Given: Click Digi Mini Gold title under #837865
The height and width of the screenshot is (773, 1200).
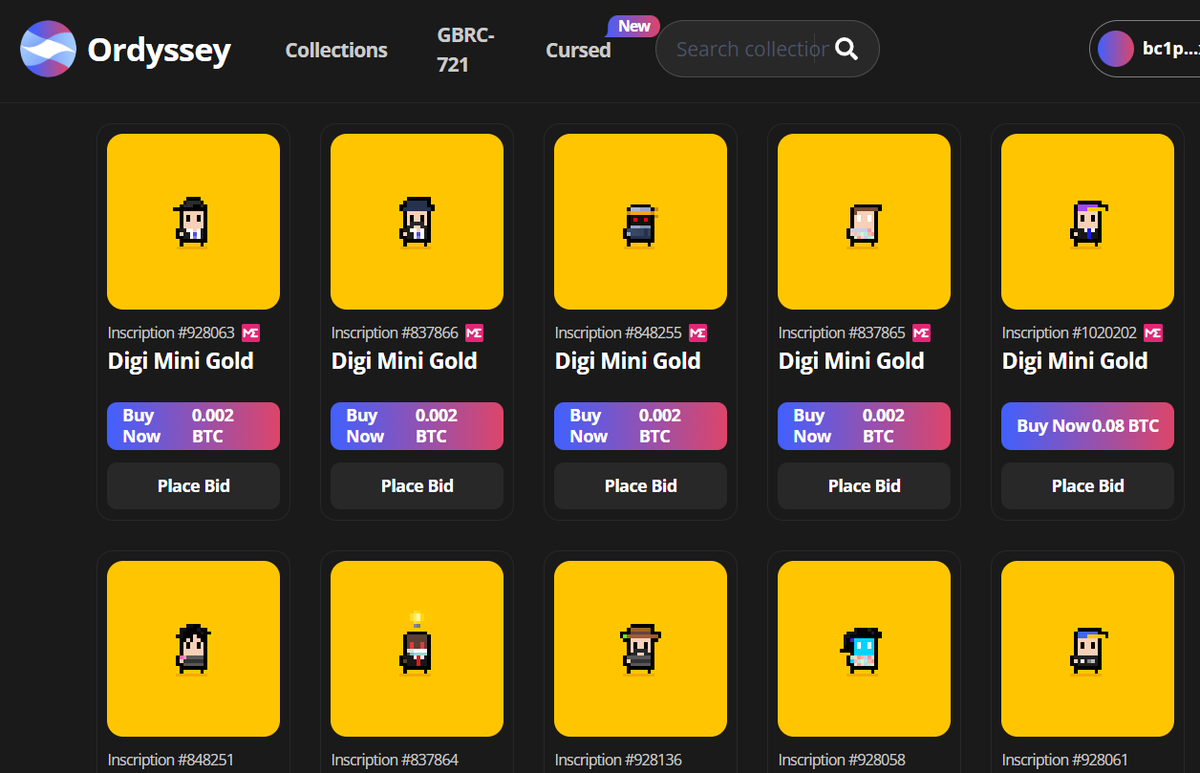Looking at the screenshot, I should click(852, 362).
